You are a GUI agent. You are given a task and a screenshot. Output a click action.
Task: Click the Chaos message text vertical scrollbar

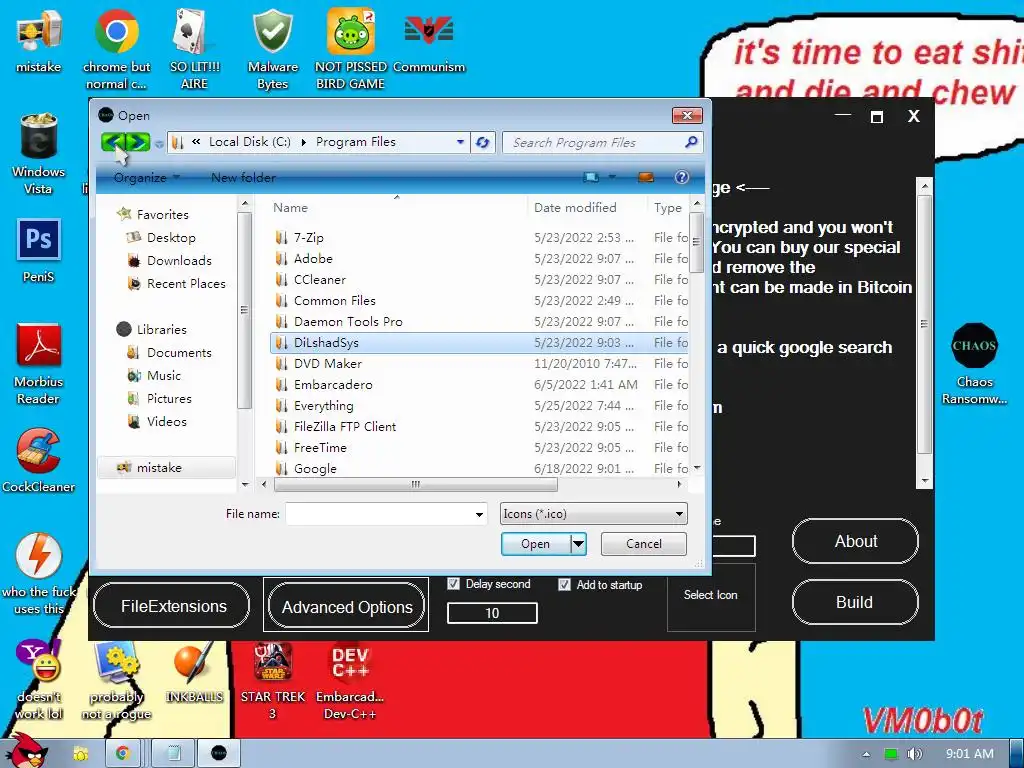coord(924,333)
